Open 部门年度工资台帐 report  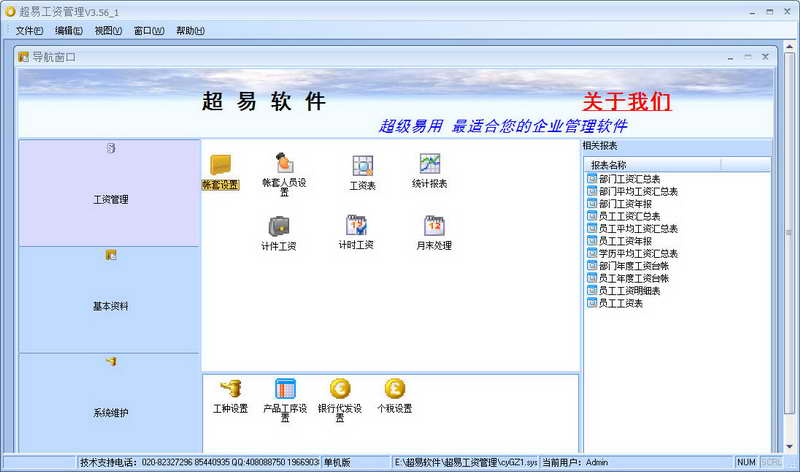click(x=628, y=265)
